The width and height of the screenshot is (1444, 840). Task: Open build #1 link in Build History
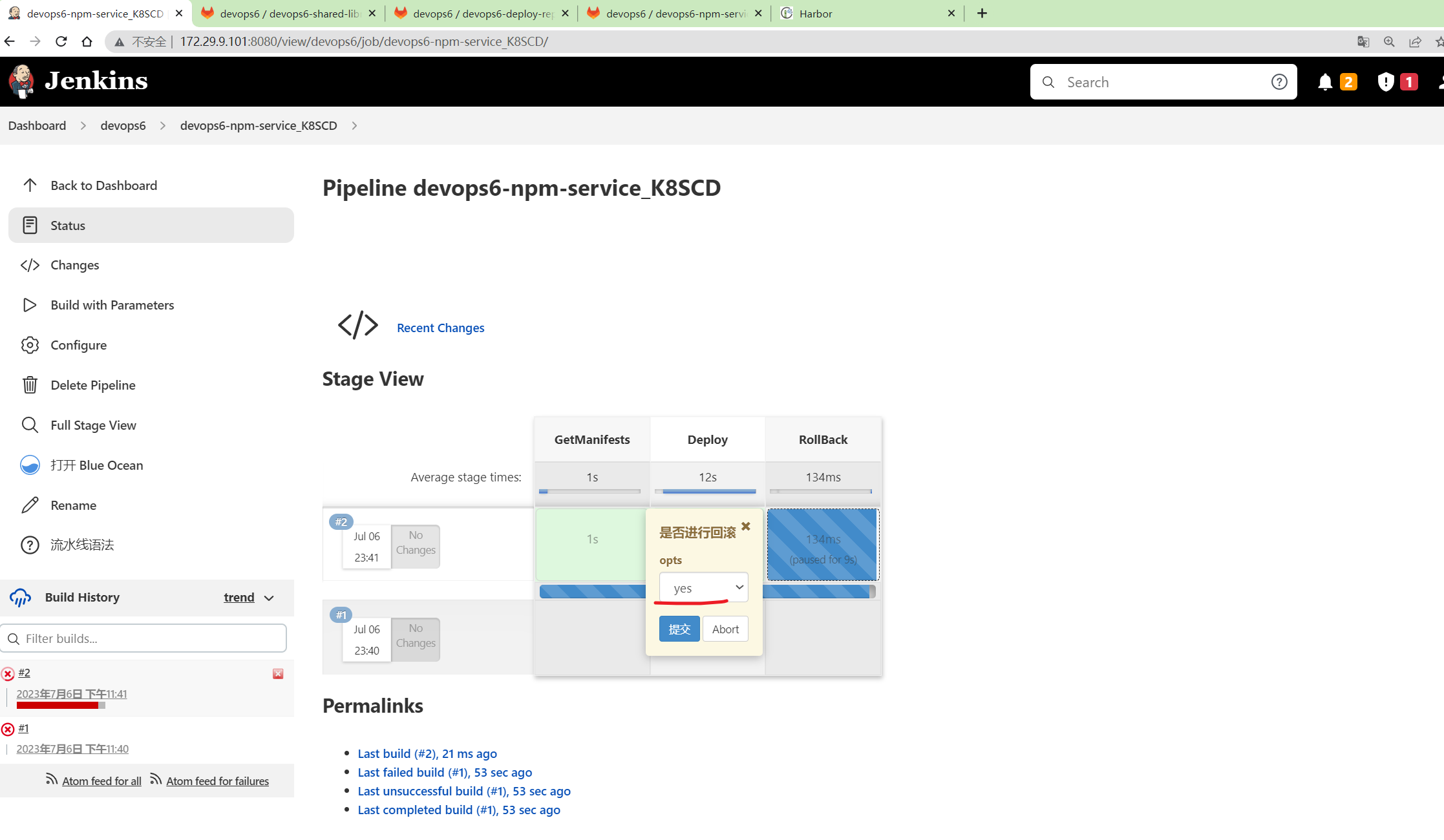pyautogui.click(x=23, y=728)
